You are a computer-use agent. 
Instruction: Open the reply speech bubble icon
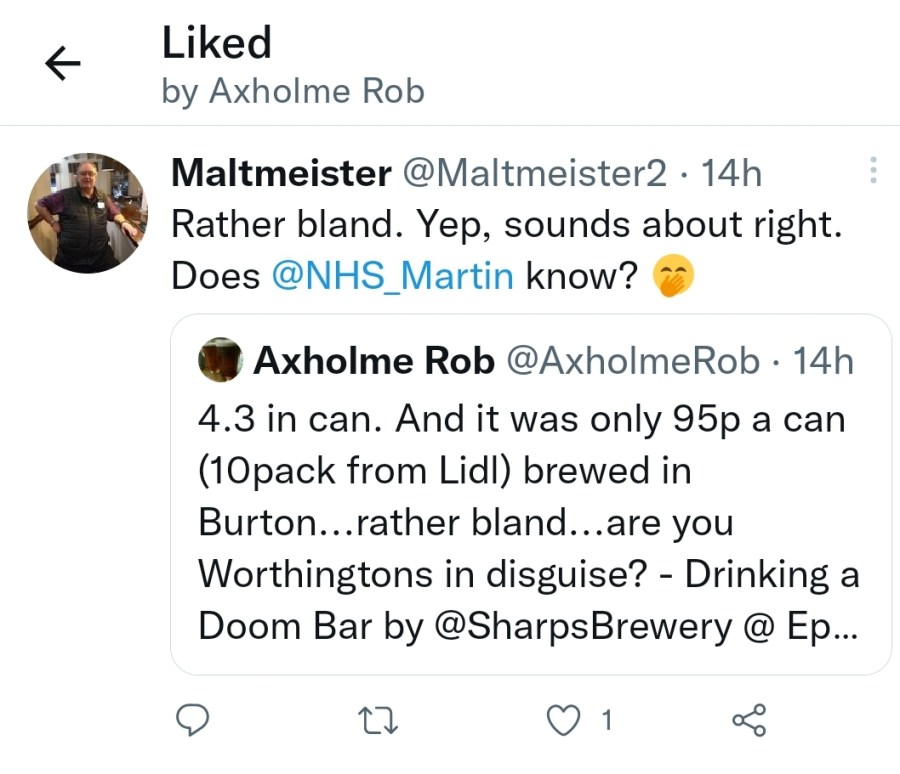pos(193,719)
